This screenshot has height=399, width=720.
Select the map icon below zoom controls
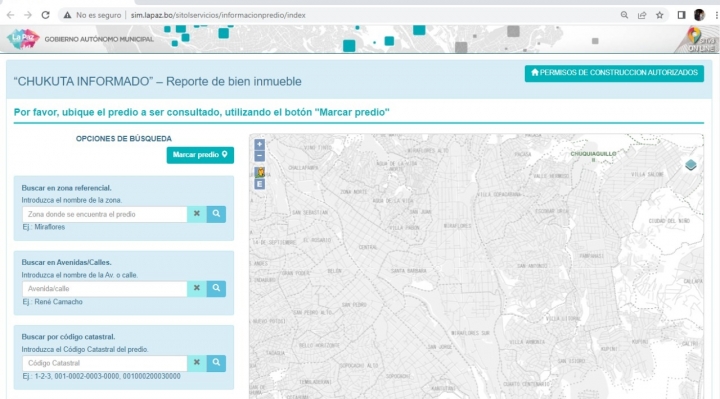pyautogui.click(x=260, y=172)
